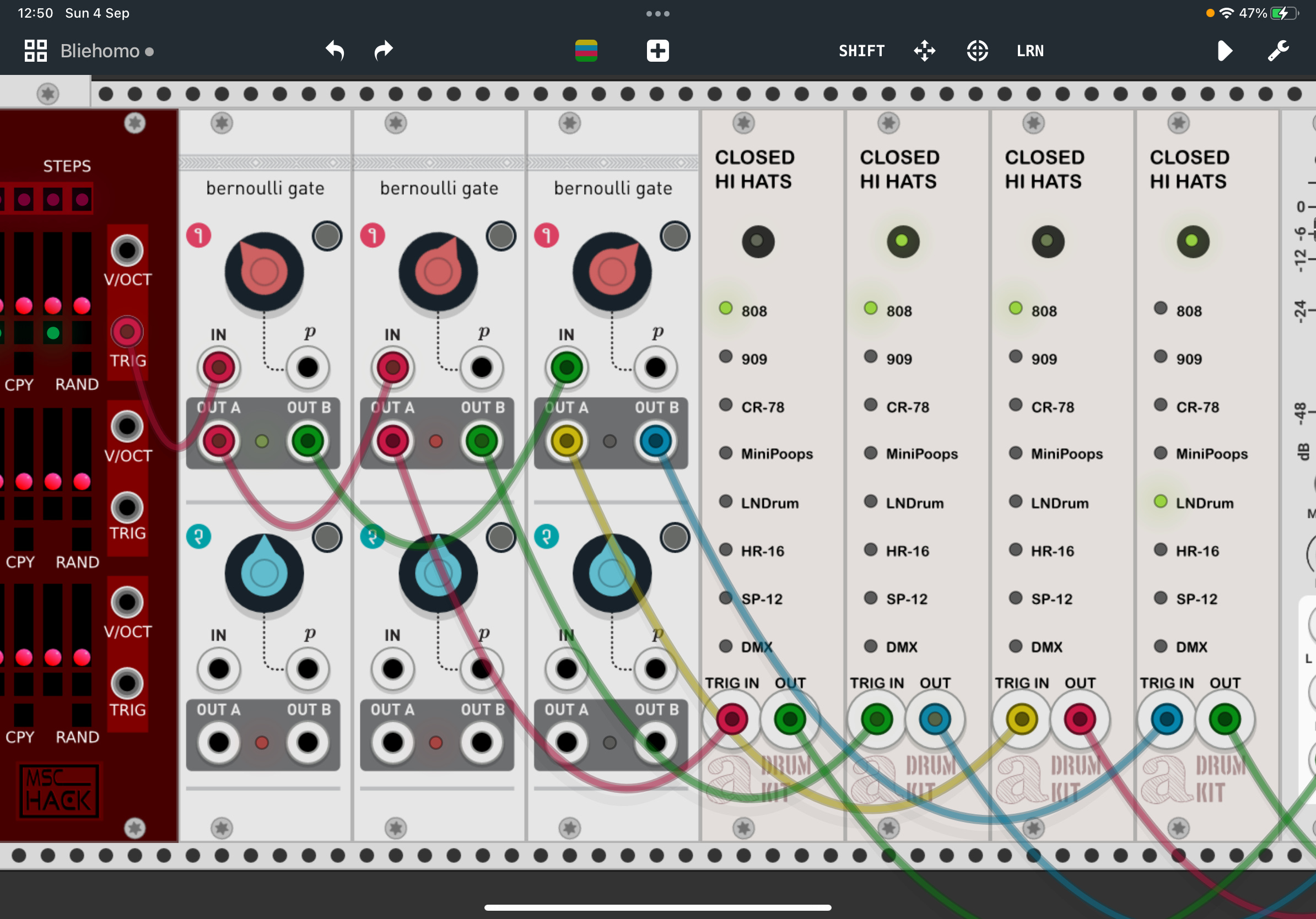Switch second hi-hats module to CR-78
This screenshot has height=919, width=1316.
coord(871,406)
